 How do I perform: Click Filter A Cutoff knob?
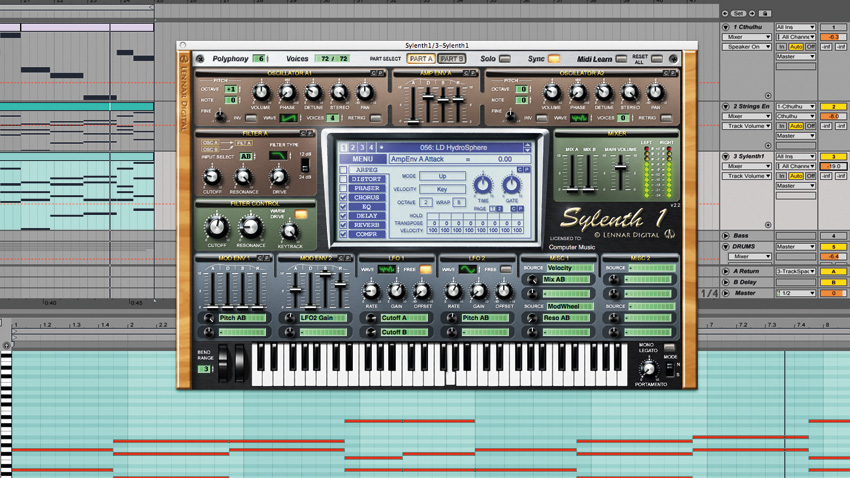coord(212,177)
